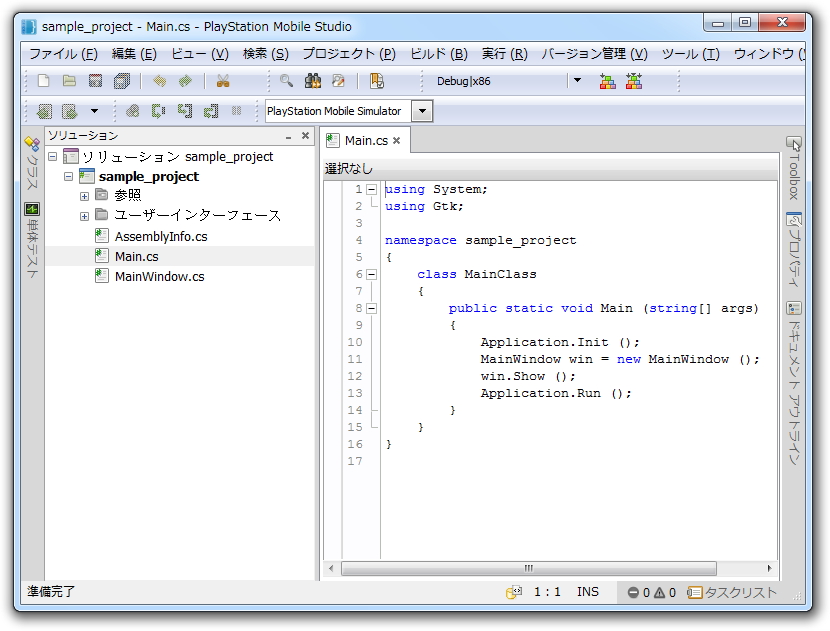The height and width of the screenshot is (631, 830).
Task: Open the ビュー (V) menu
Action: click(200, 54)
